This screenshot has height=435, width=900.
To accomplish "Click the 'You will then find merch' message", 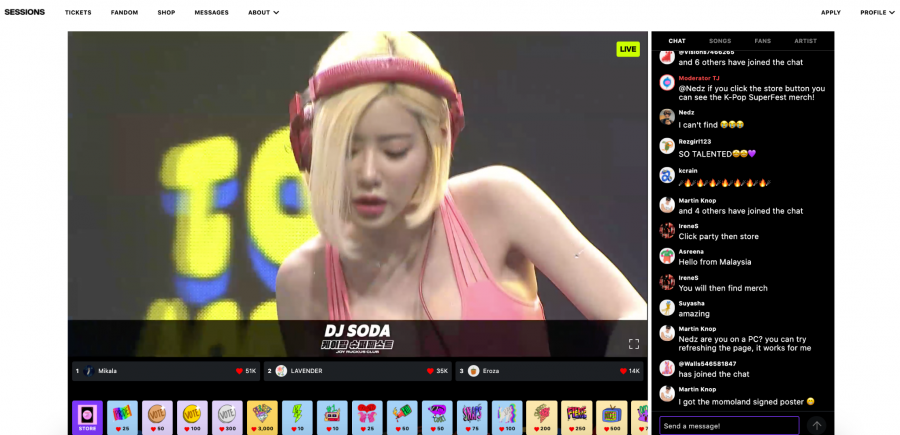I will 723,288.
